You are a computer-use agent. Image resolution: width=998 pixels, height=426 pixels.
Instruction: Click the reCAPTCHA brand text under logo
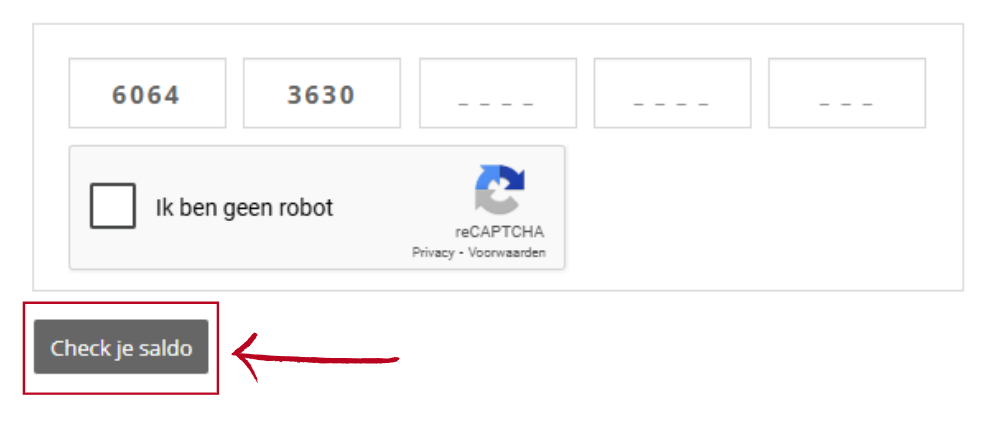pyautogui.click(x=500, y=232)
